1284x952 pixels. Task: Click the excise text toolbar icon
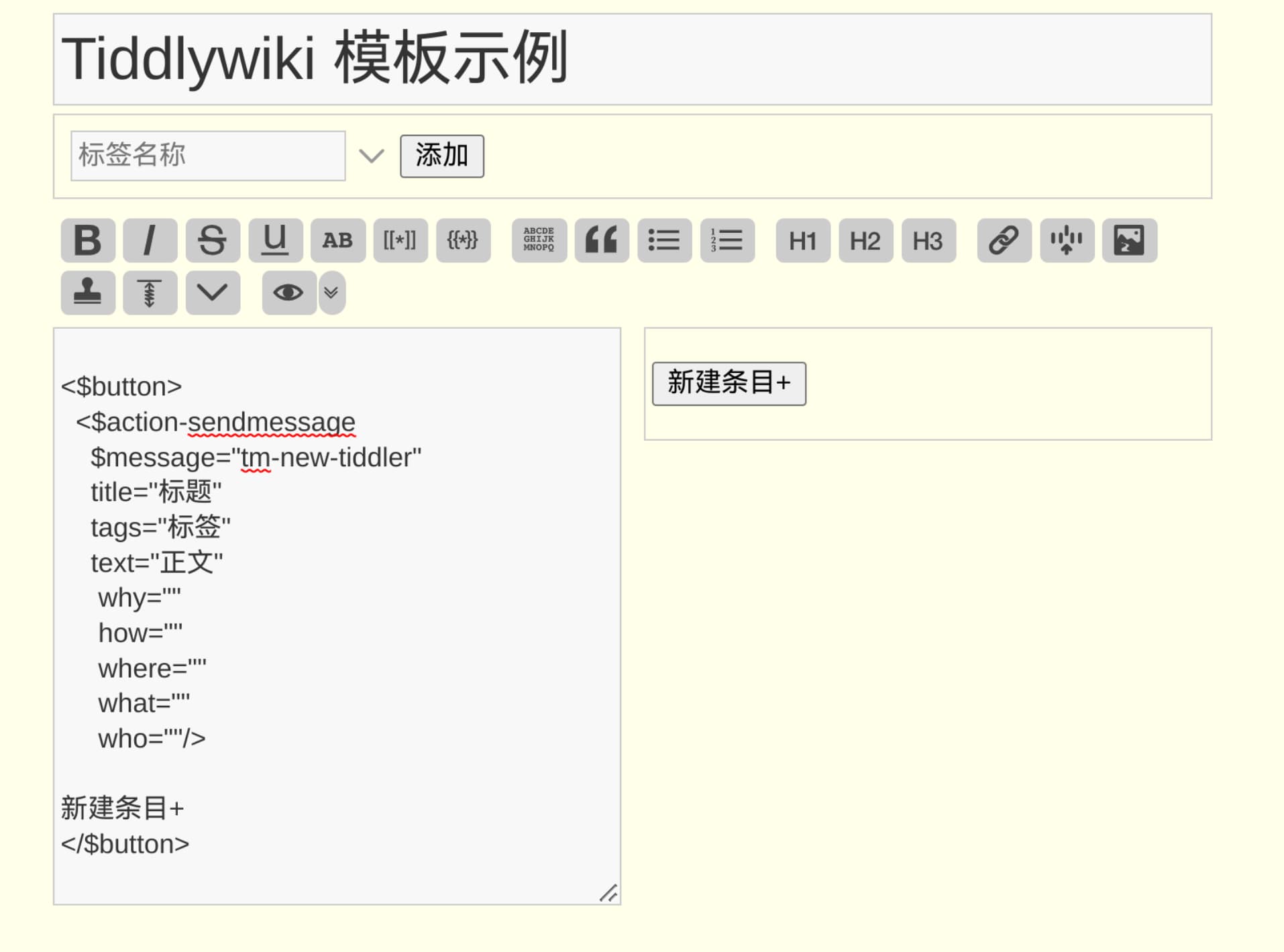1067,240
